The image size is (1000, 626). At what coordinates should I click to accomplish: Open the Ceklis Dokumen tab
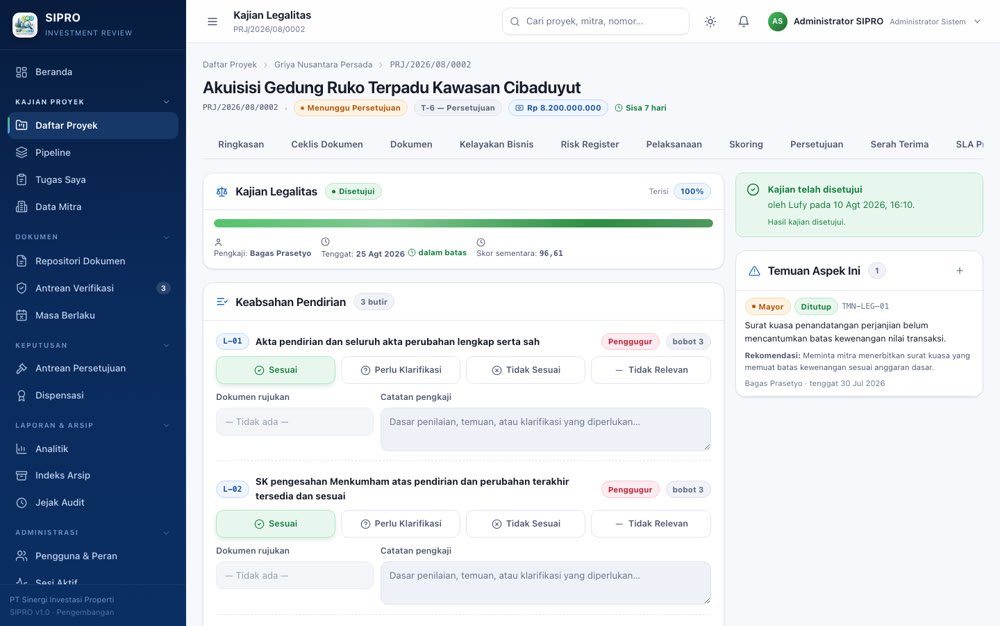[x=327, y=145]
